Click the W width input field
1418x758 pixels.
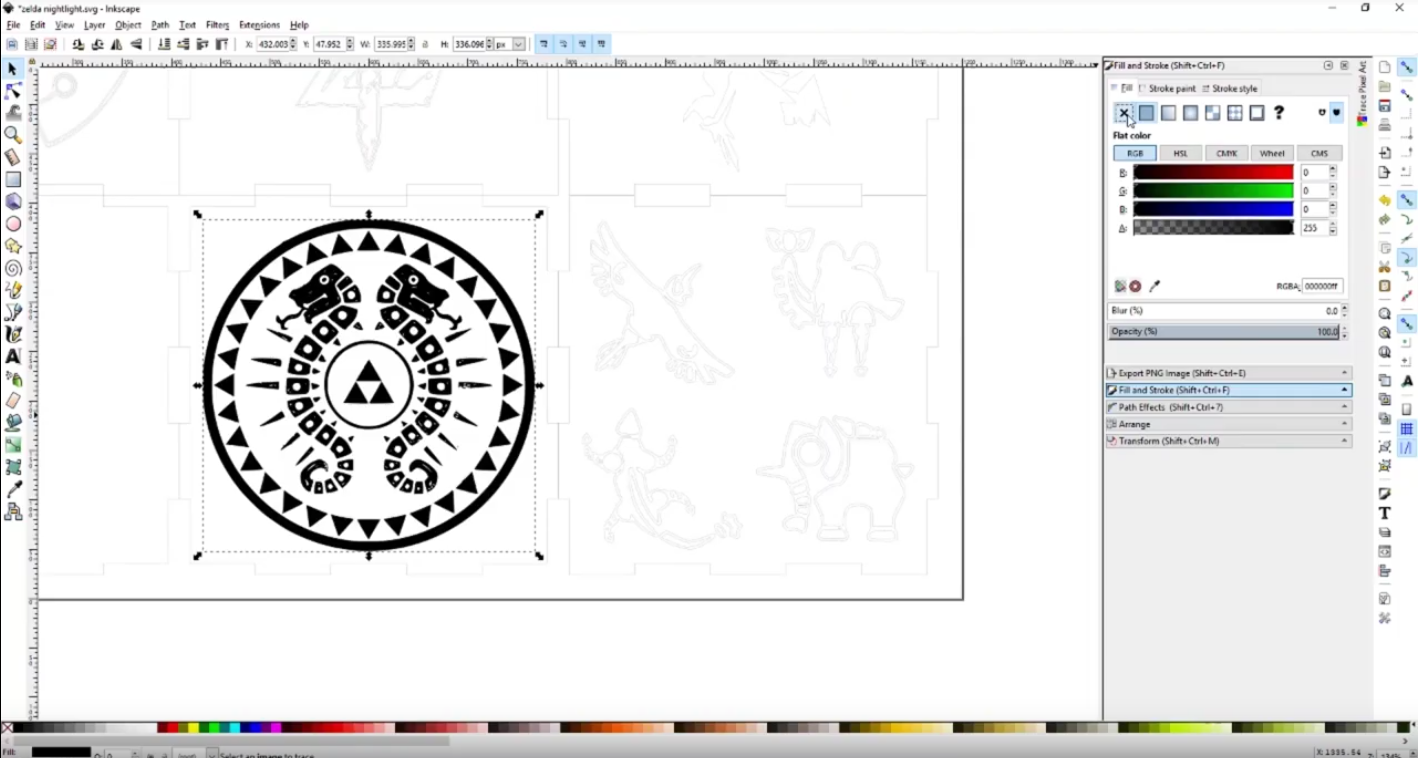point(392,44)
